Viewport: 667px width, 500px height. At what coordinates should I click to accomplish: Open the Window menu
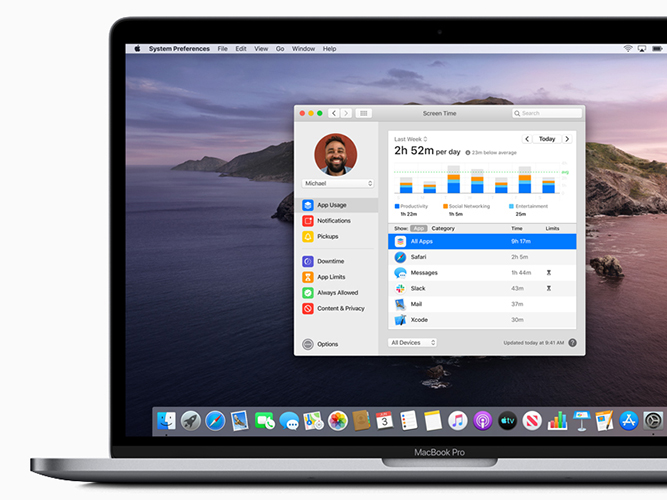pyautogui.click(x=303, y=49)
